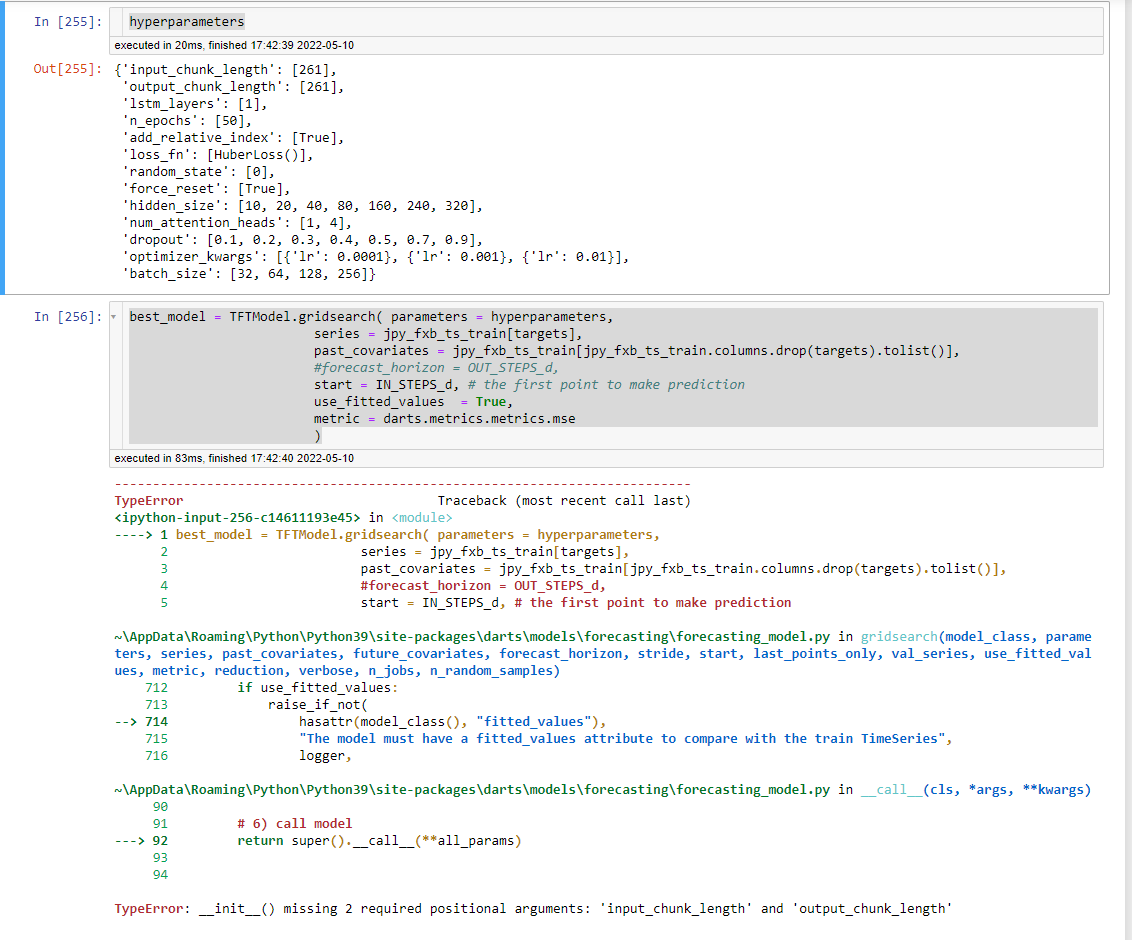Screen dimensions: 1132x940
Task: Click traceback line 91 '# 6) call model'
Action: coord(252,824)
